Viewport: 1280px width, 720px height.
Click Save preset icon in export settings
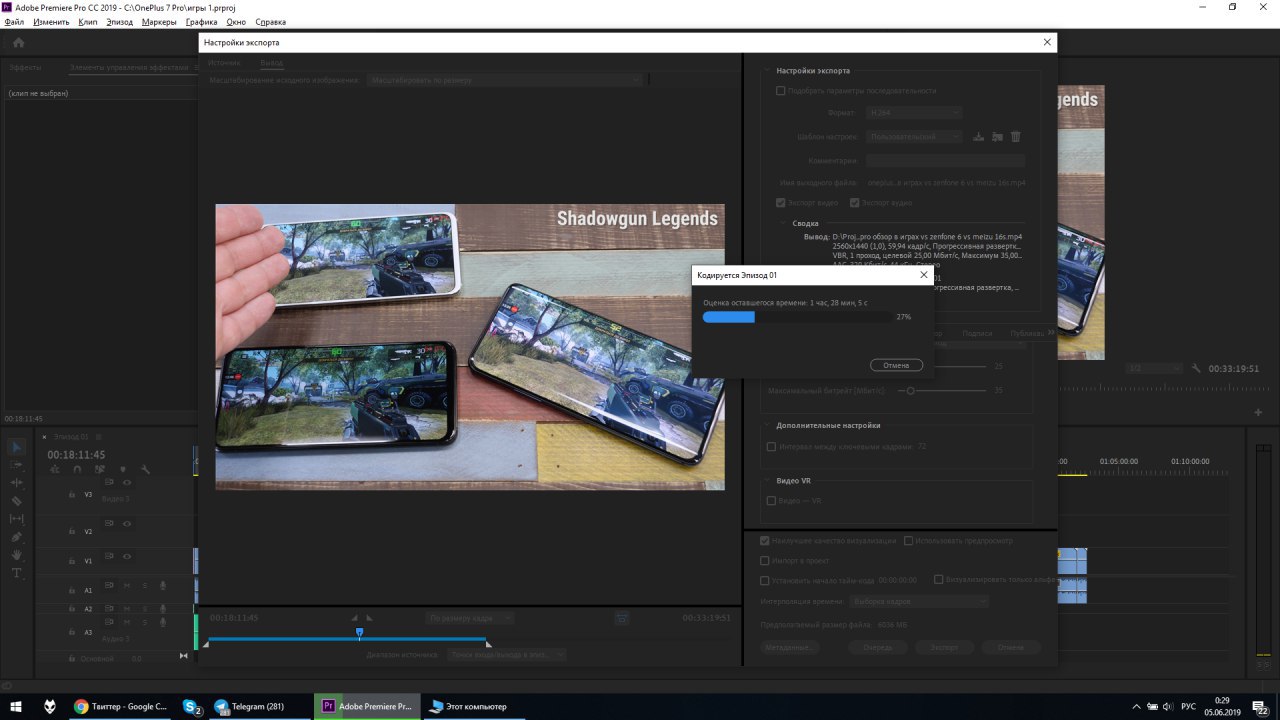[x=979, y=137]
